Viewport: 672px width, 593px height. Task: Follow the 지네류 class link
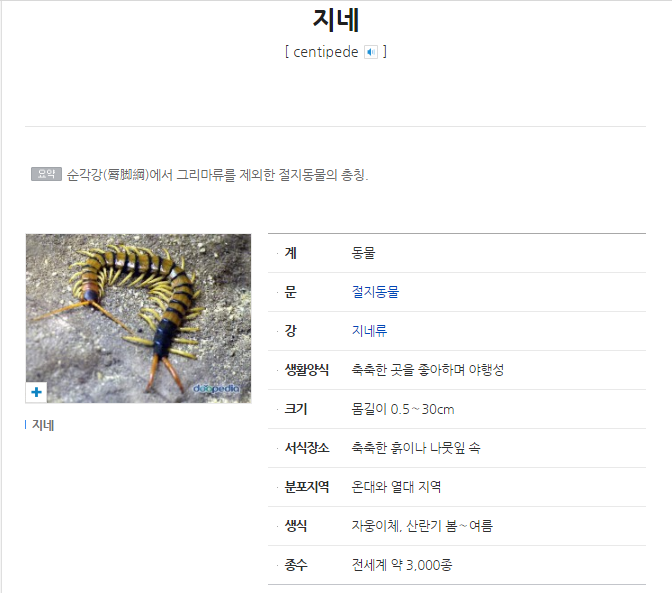[x=369, y=331]
